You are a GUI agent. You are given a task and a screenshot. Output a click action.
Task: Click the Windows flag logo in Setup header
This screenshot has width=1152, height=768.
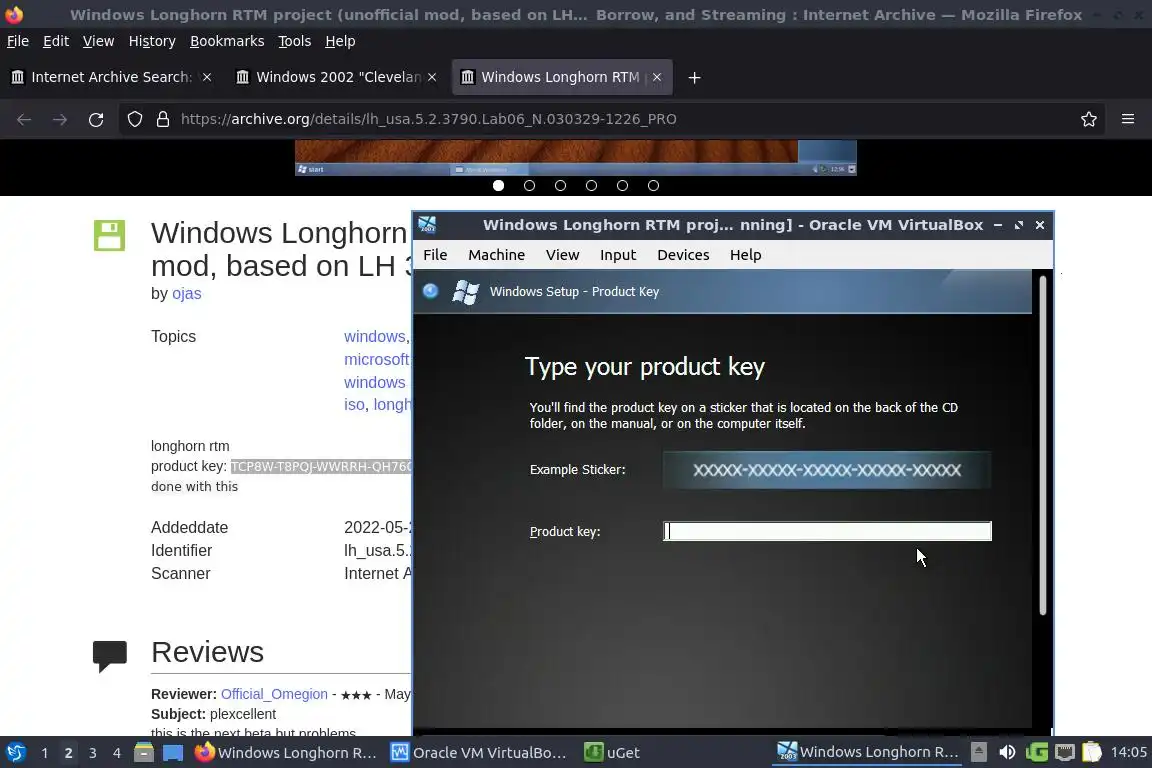pyautogui.click(x=465, y=292)
